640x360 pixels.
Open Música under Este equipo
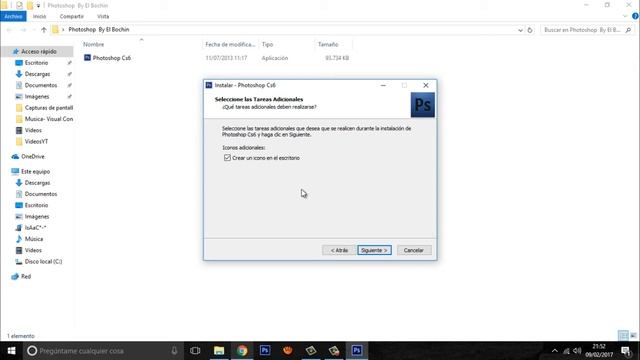point(33,239)
